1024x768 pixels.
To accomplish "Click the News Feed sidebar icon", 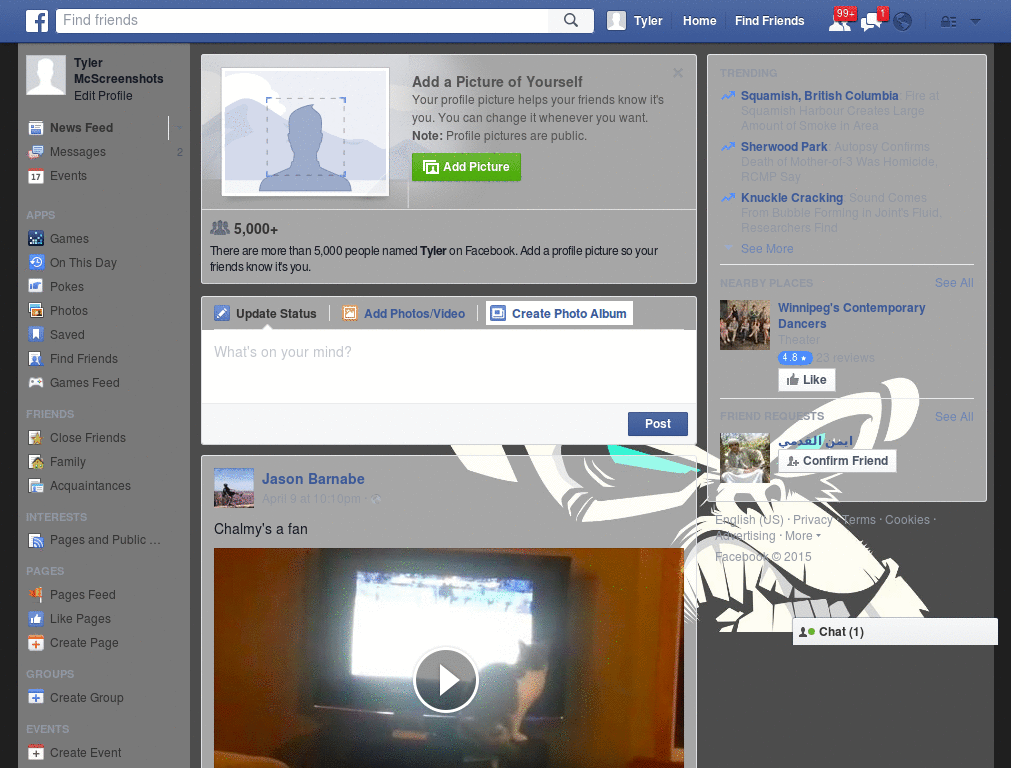I will [36, 127].
